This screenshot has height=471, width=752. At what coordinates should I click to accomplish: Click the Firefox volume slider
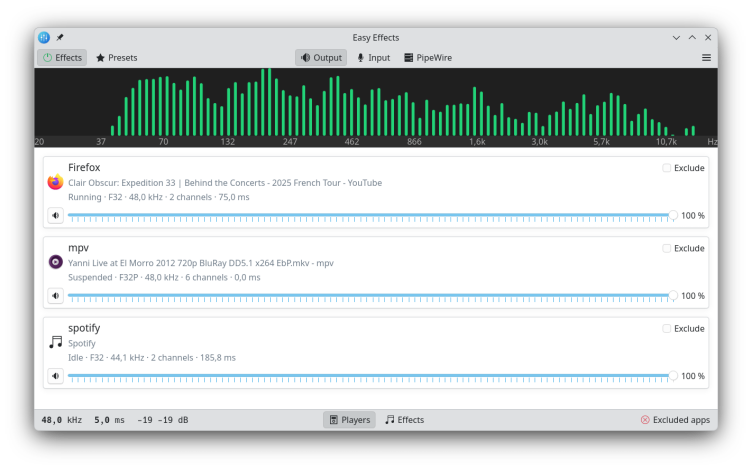point(370,215)
